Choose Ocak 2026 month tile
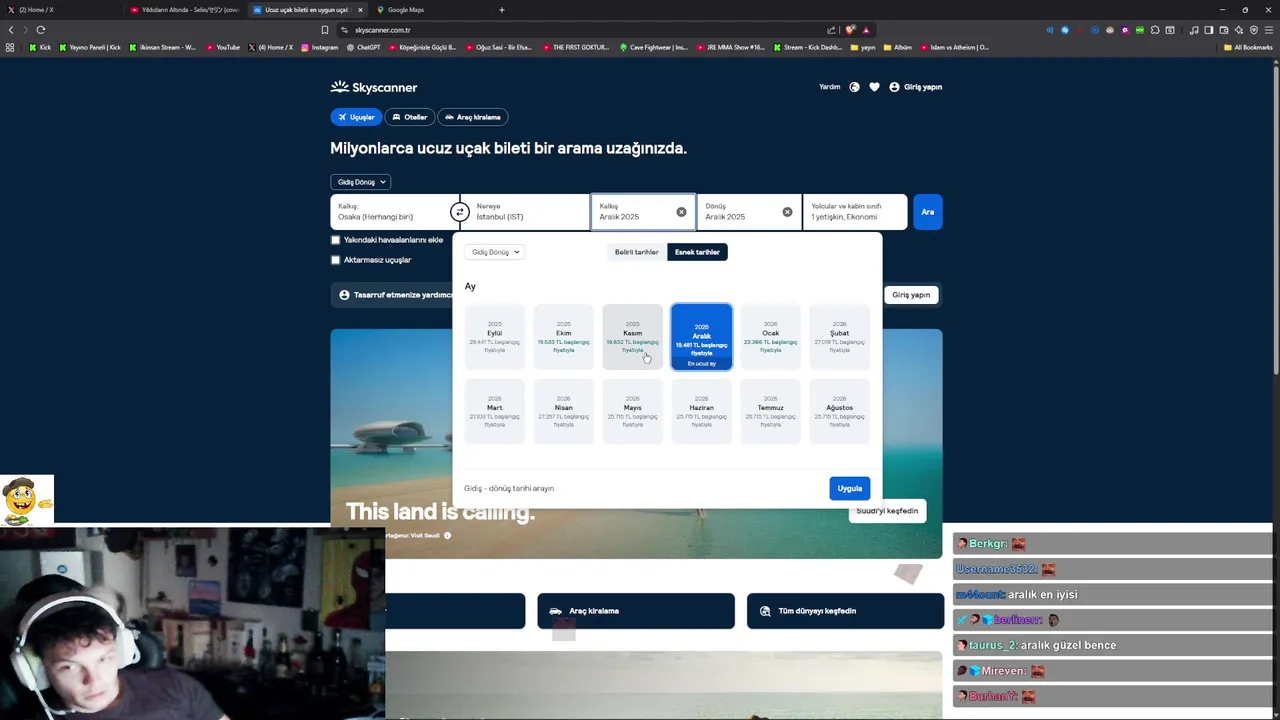 [770, 337]
